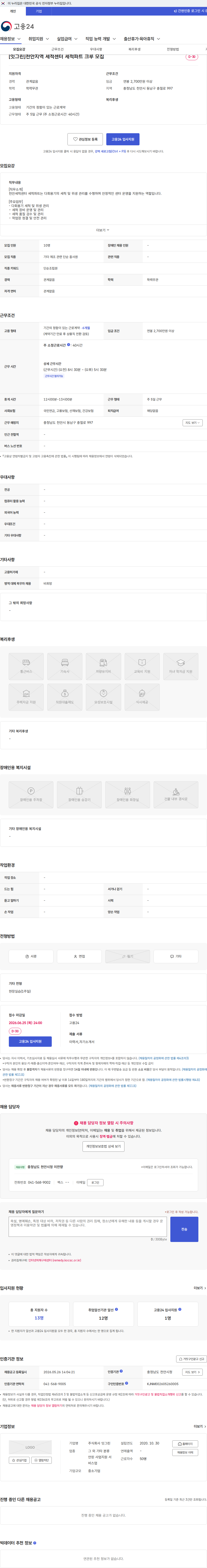Expand 기업정보 with 더보기
The image size is (207, 1568).
(200, 1426)
